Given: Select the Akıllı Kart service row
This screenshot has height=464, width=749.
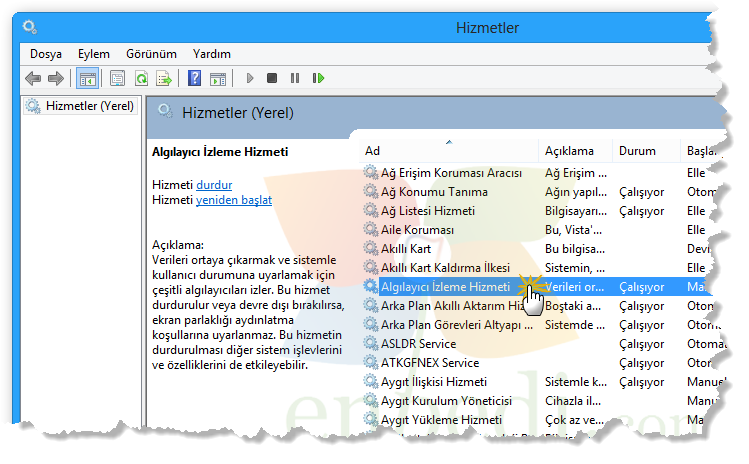Looking at the screenshot, I should (x=406, y=248).
